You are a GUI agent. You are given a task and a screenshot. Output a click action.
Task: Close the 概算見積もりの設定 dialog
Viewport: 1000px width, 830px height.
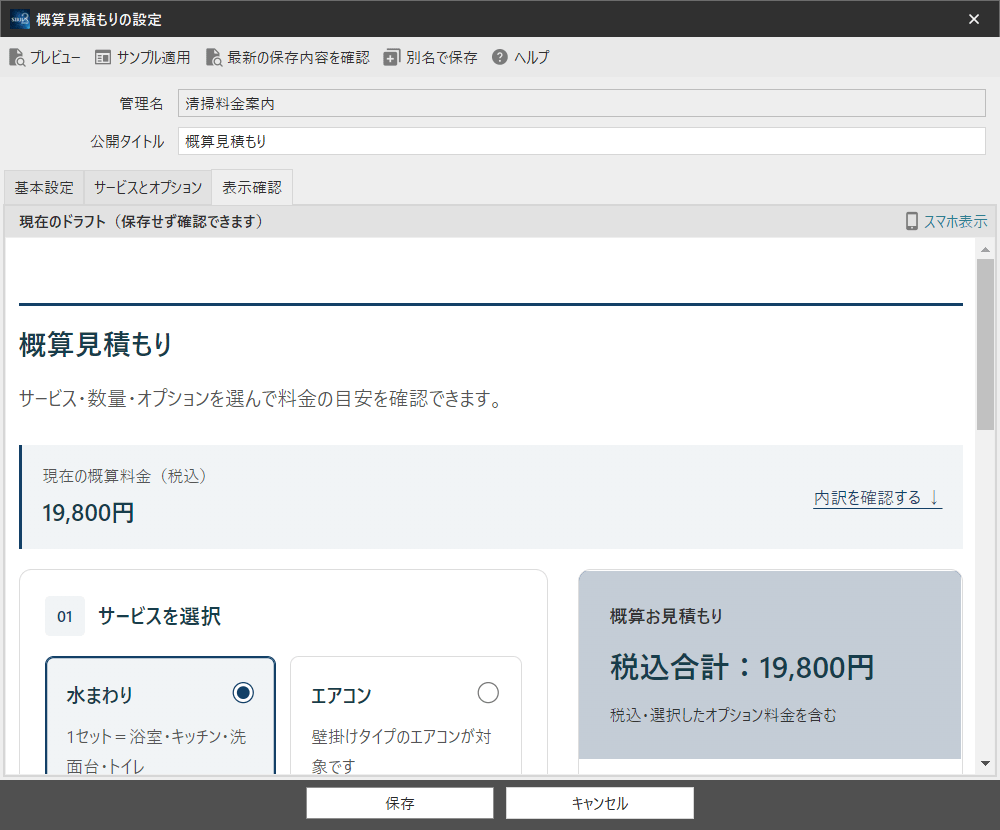974,19
